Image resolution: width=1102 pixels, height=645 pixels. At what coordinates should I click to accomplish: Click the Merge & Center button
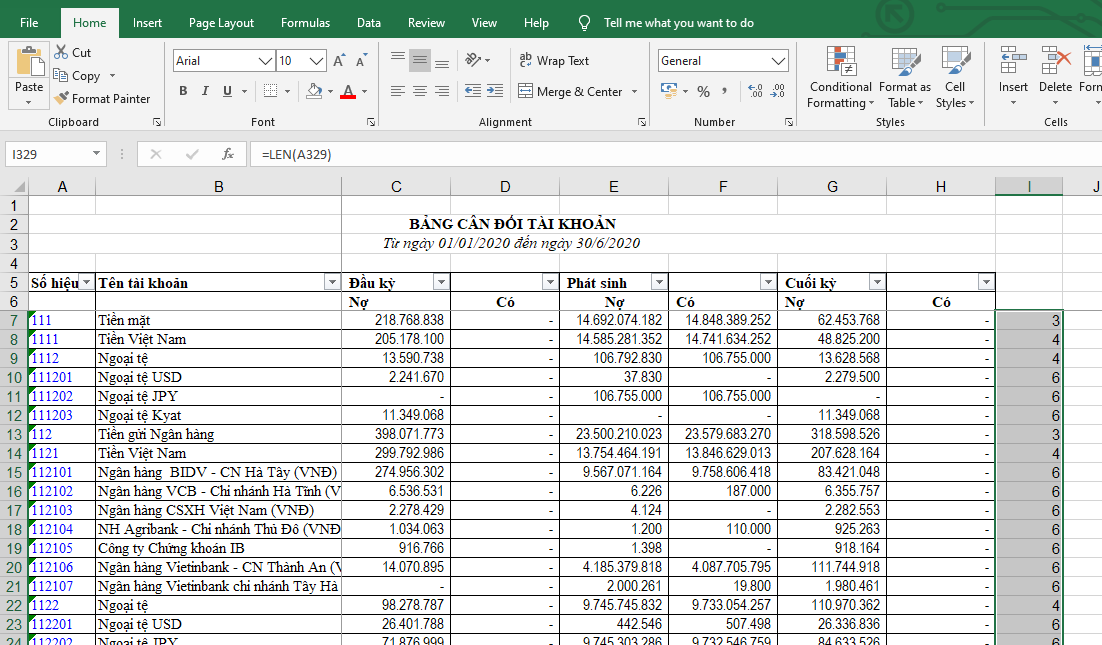pos(570,92)
